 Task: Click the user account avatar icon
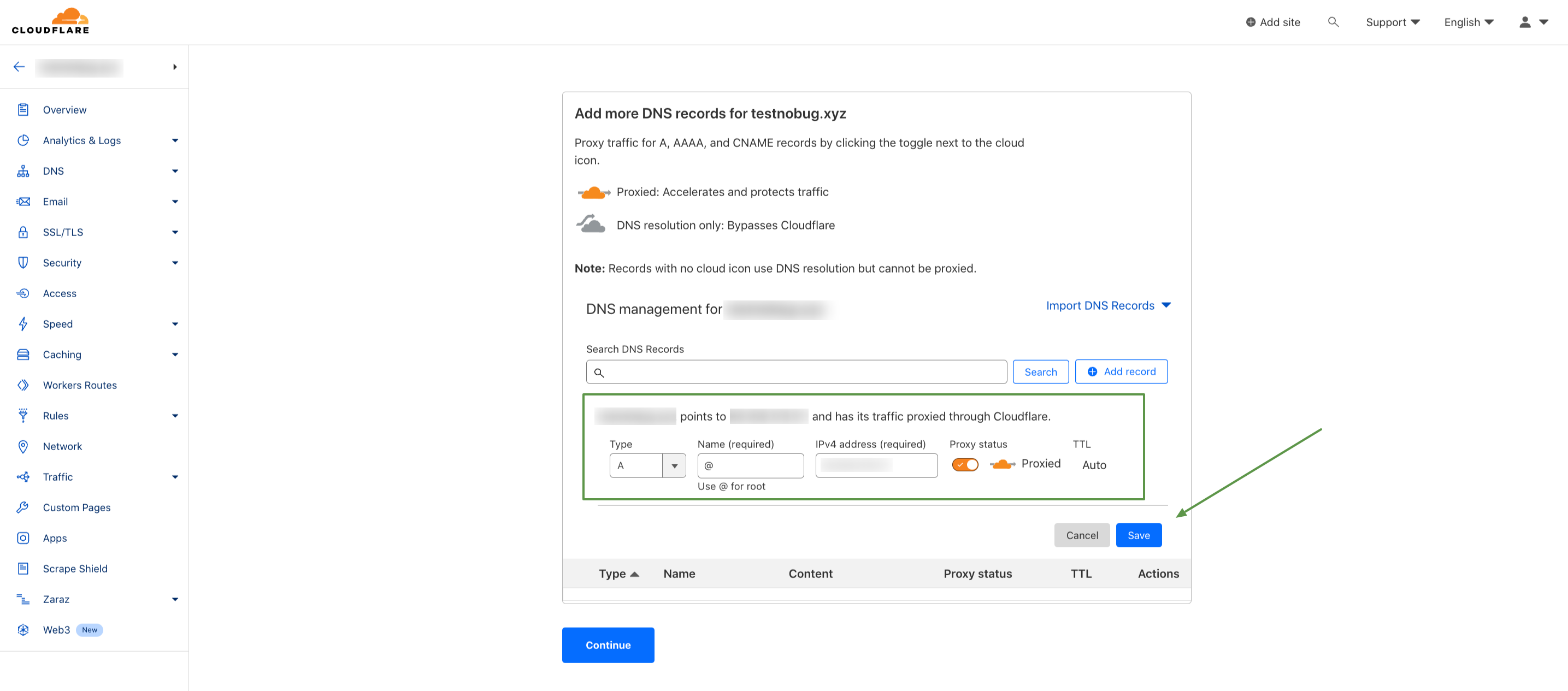(1525, 22)
